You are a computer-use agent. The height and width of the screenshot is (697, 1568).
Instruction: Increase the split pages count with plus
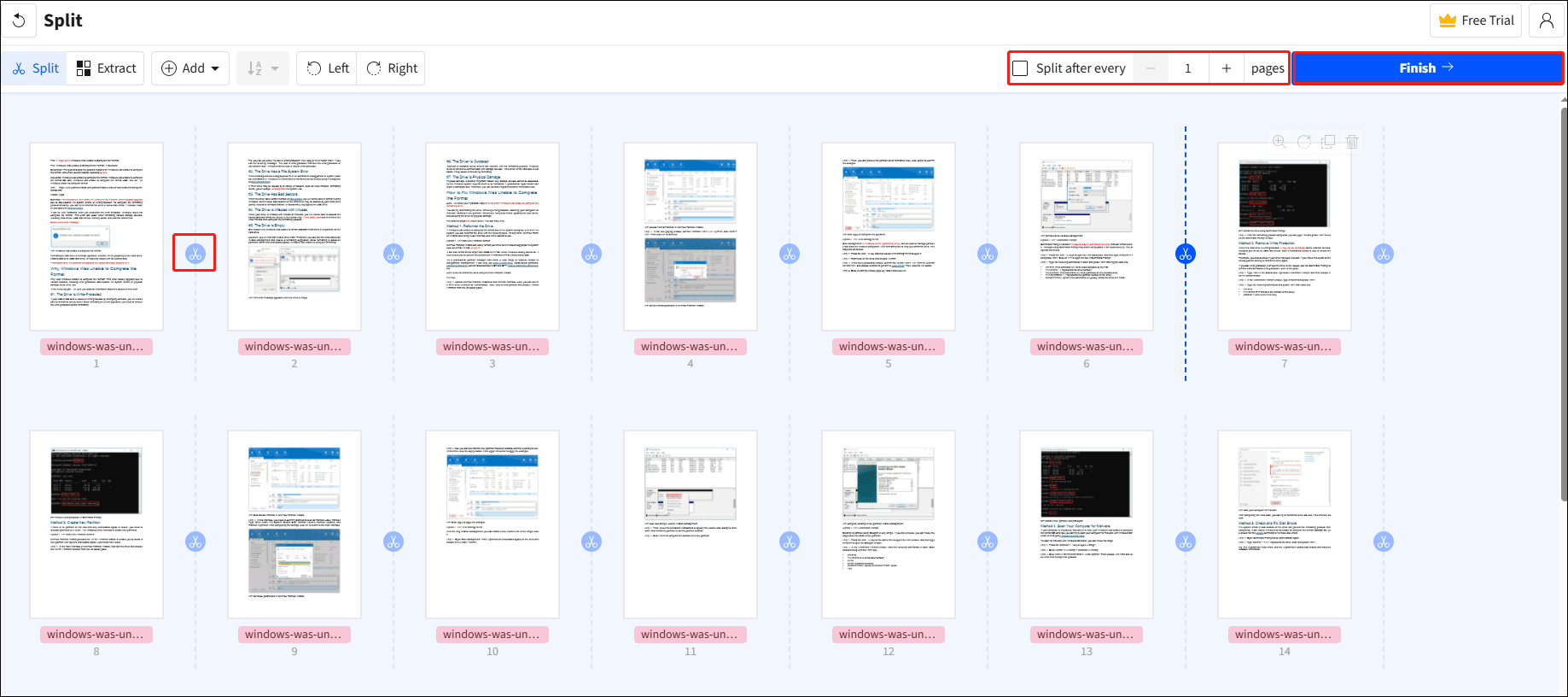(x=1227, y=68)
